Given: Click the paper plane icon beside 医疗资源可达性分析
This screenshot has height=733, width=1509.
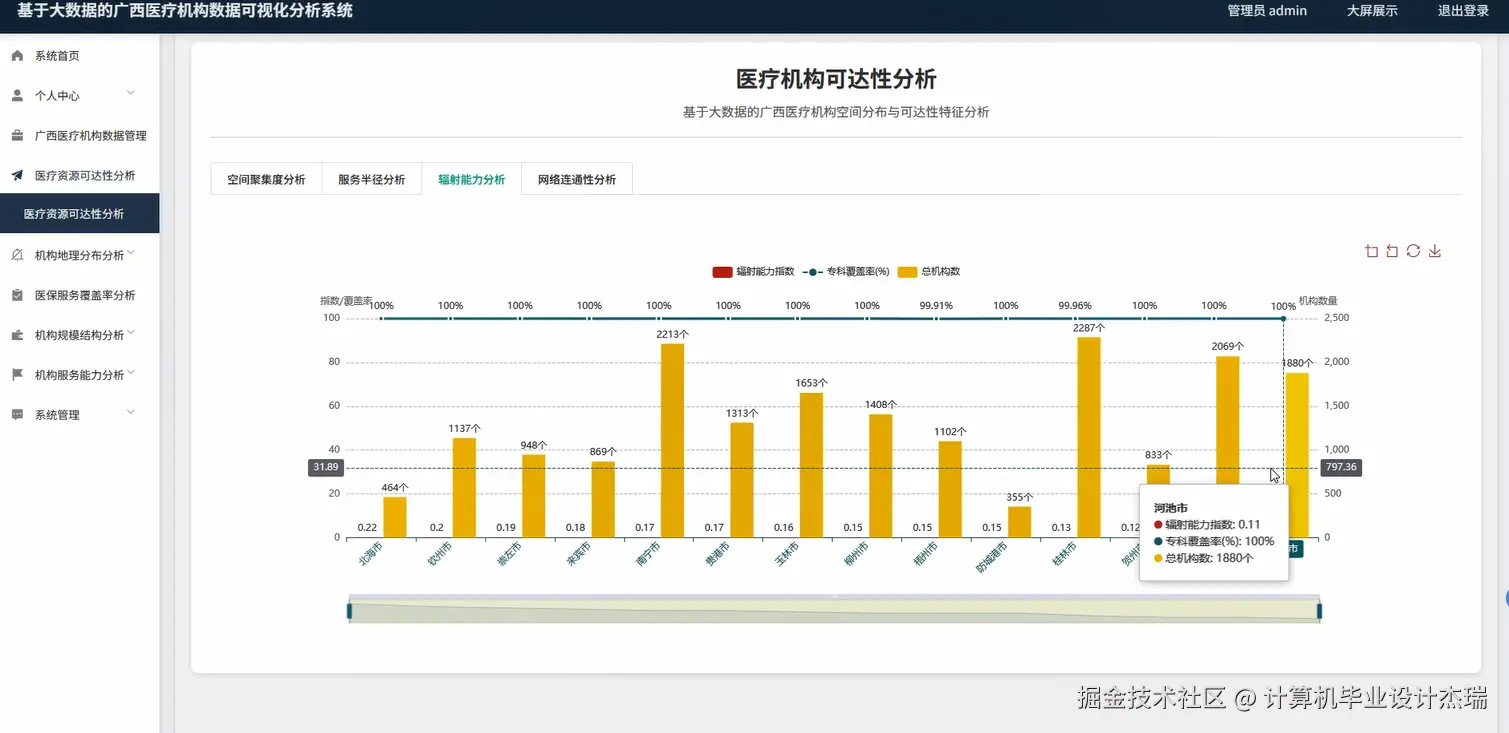Looking at the screenshot, I should [17, 175].
